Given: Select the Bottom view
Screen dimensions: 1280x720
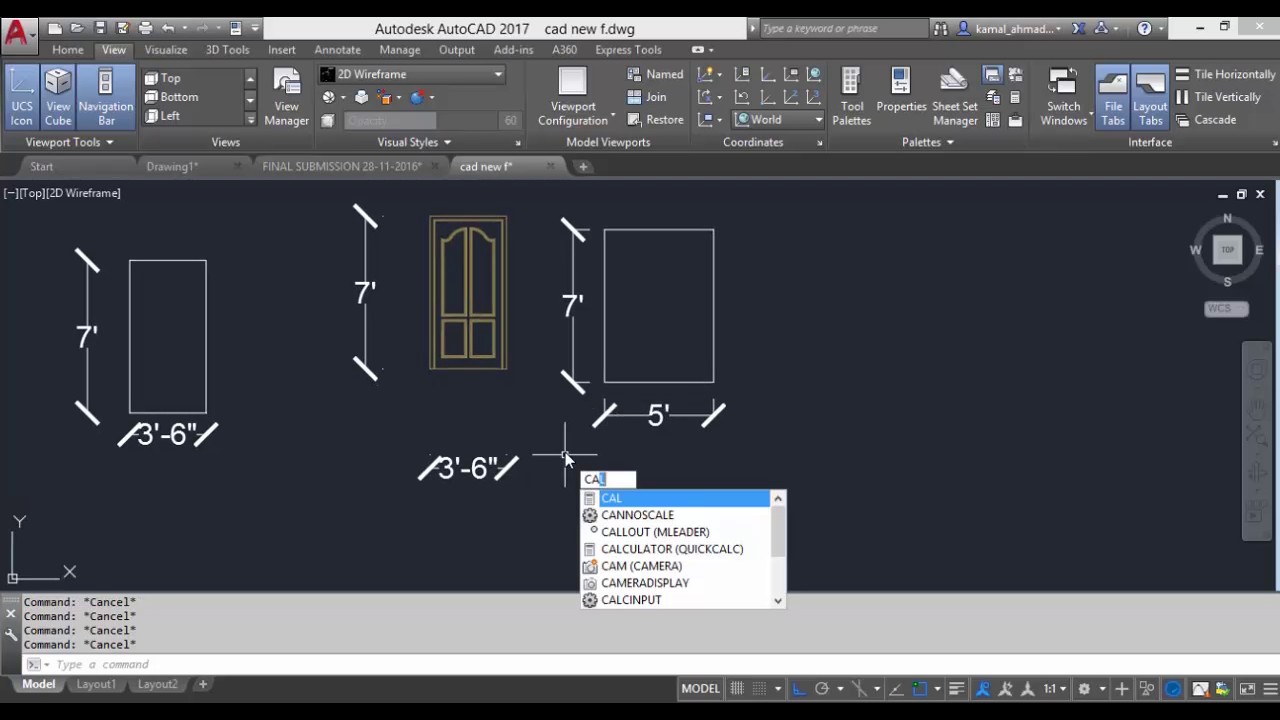Looking at the screenshot, I should 171,97.
